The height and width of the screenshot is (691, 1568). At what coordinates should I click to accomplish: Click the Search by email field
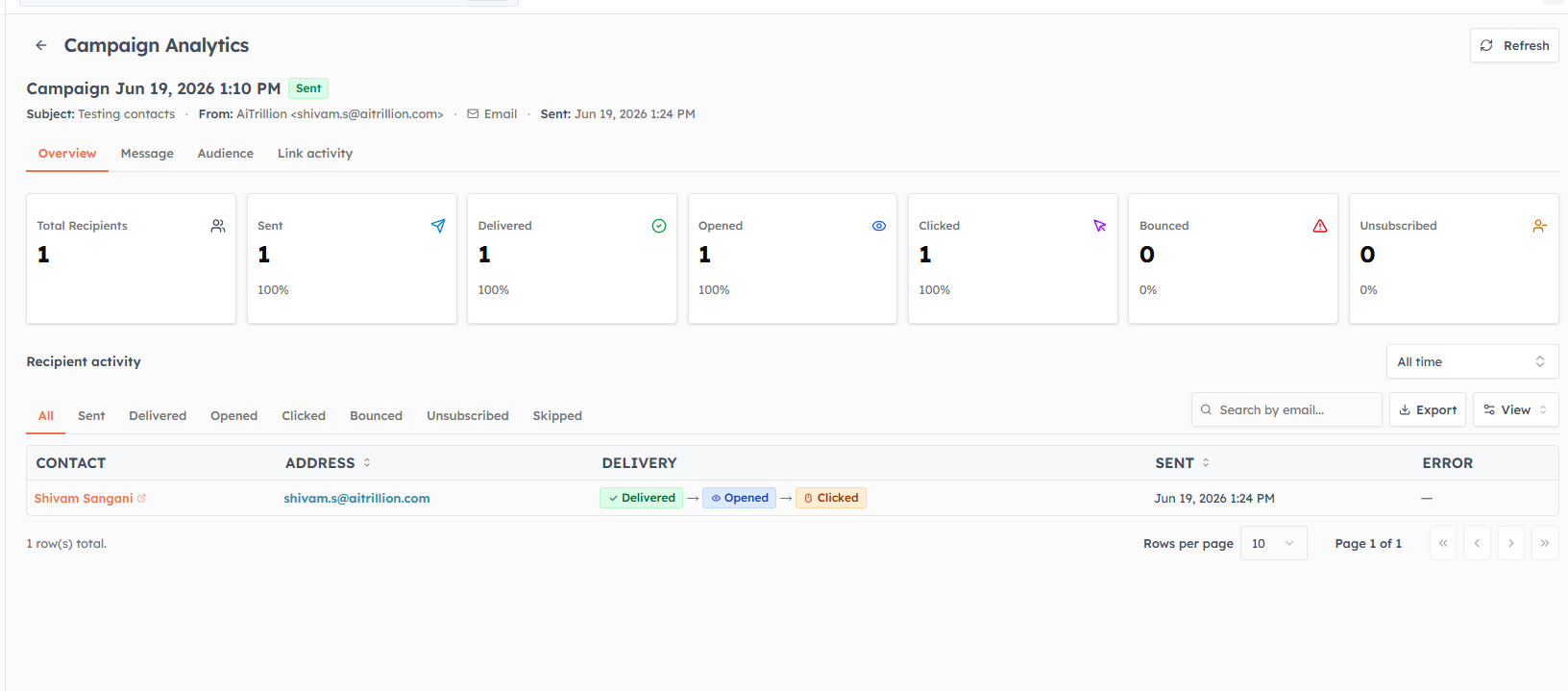pos(1286,409)
